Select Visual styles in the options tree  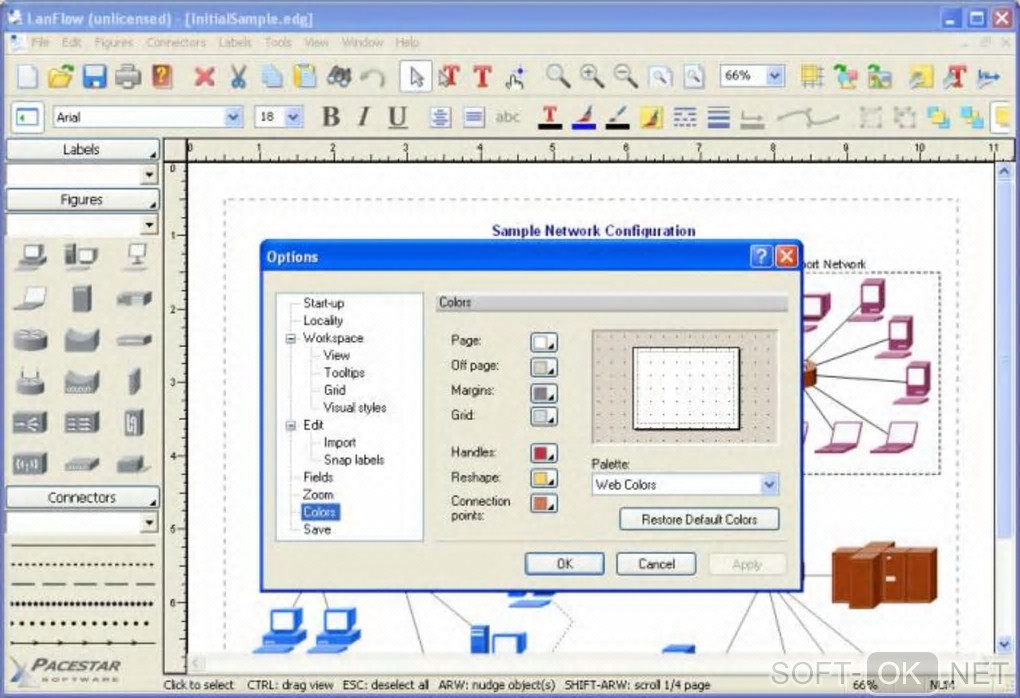click(x=355, y=408)
